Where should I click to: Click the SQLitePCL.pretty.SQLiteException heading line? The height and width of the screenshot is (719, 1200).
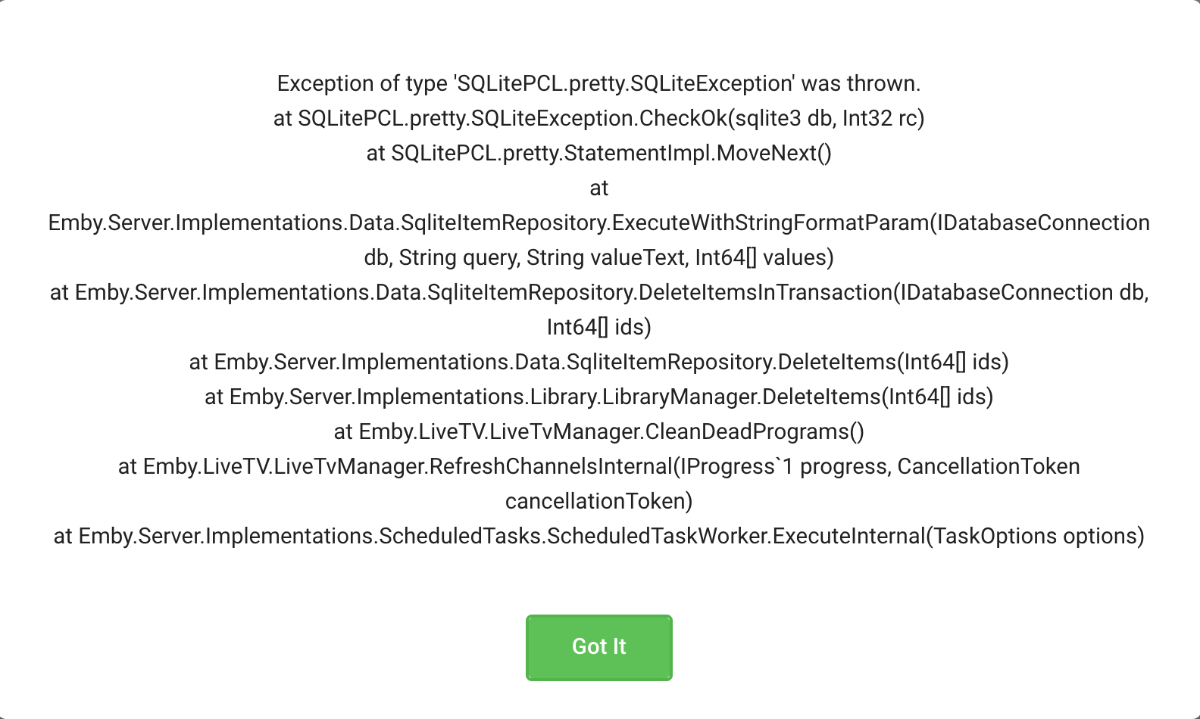pyautogui.click(x=601, y=83)
